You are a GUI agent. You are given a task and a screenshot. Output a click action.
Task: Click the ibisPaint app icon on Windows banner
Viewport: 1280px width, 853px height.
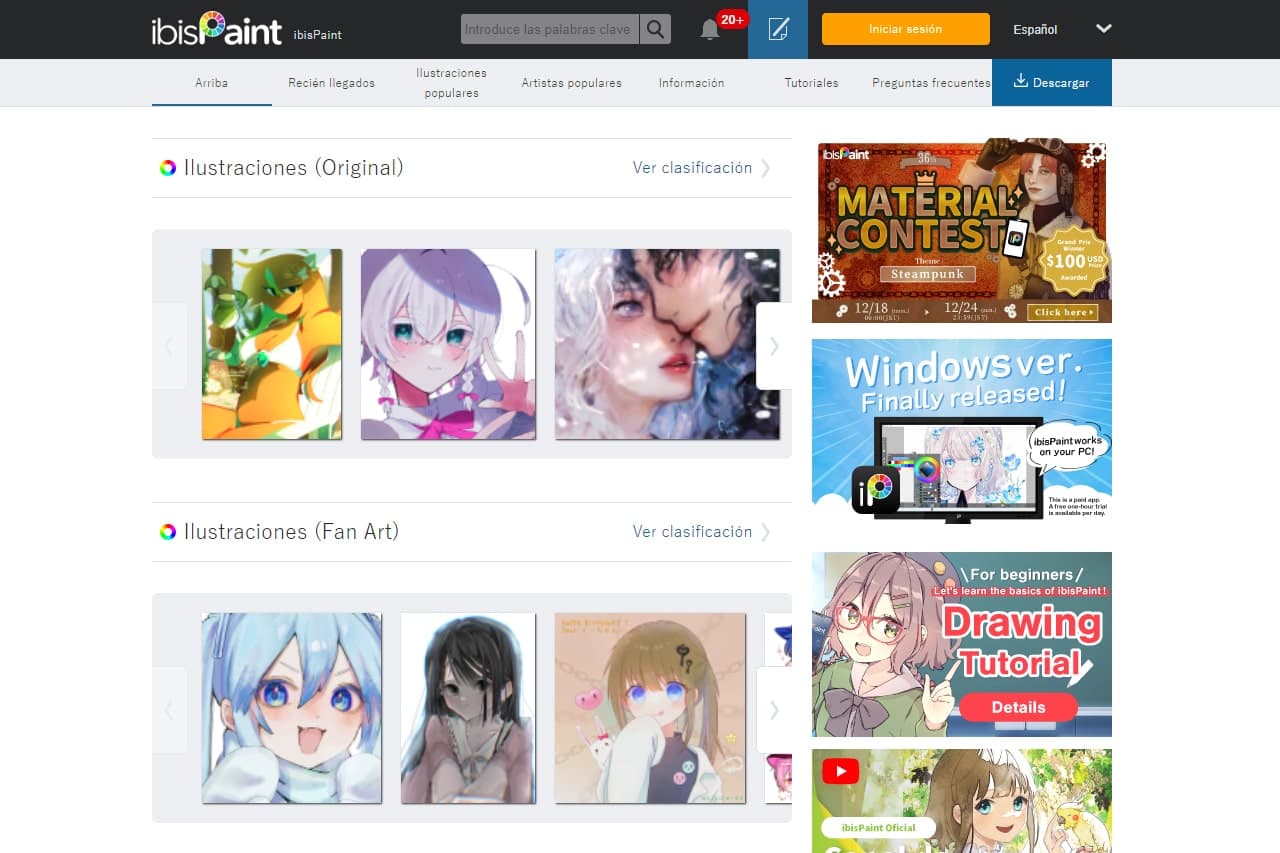pos(876,489)
